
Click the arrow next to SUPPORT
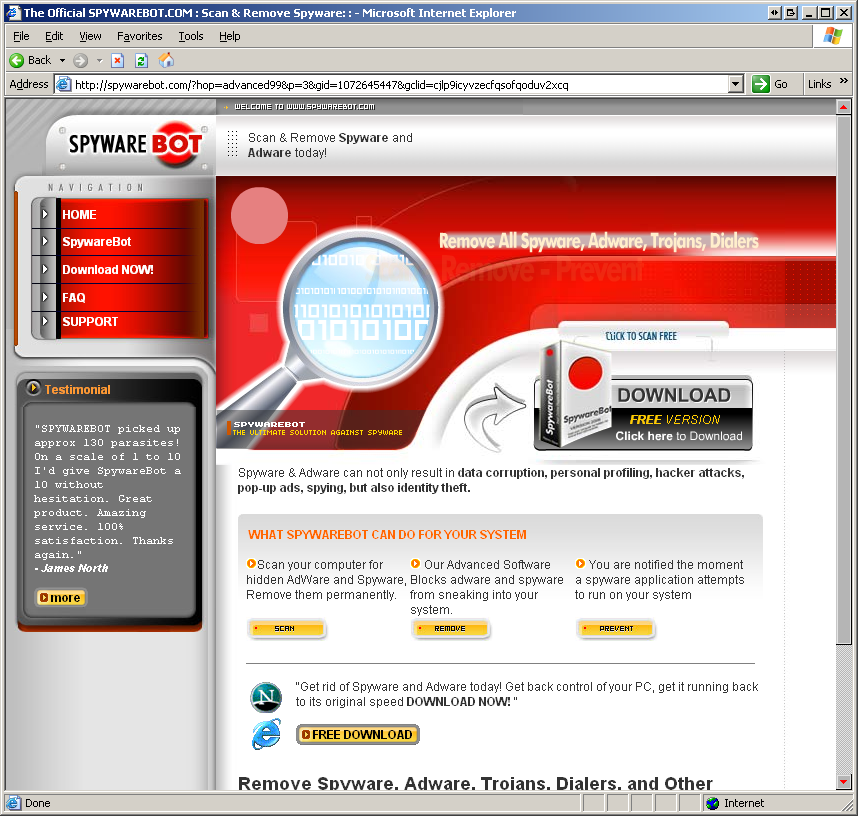point(45,321)
